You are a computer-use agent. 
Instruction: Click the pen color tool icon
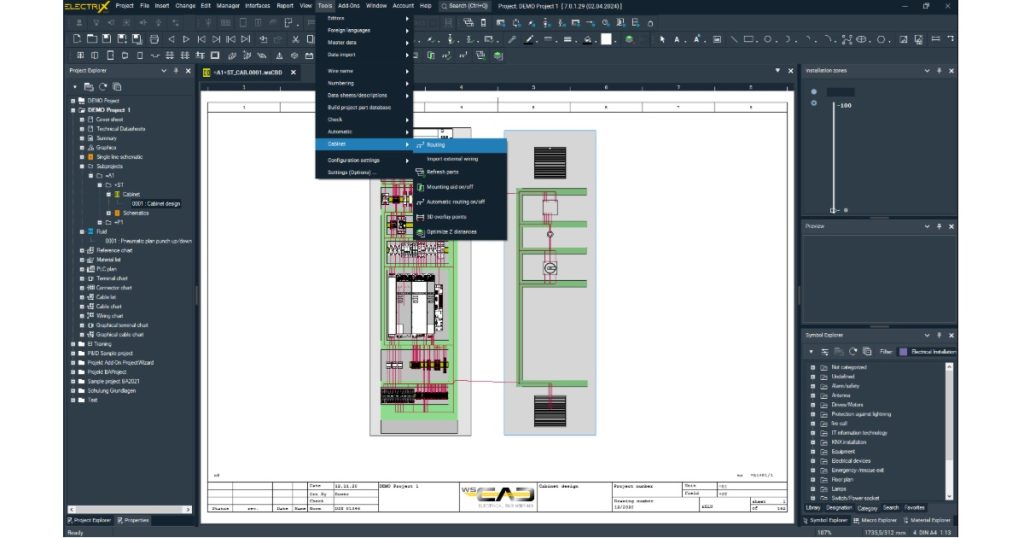[530, 39]
